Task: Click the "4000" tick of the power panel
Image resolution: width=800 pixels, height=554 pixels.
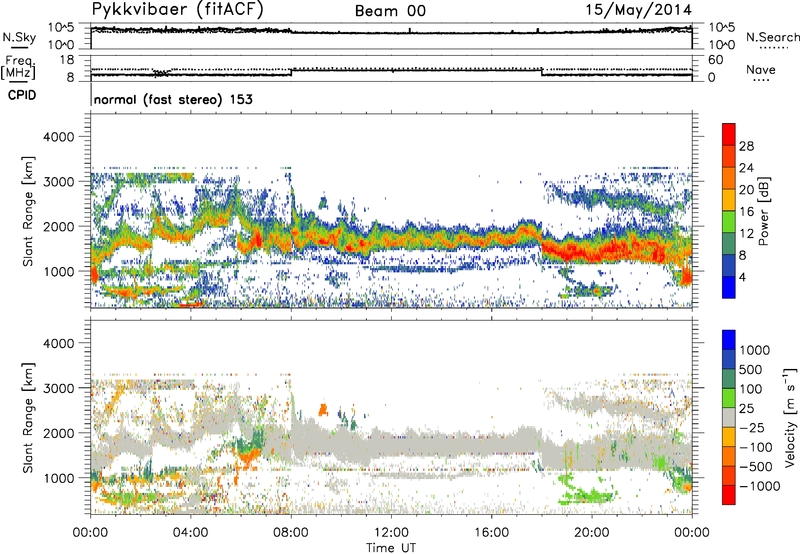Action: point(59,137)
